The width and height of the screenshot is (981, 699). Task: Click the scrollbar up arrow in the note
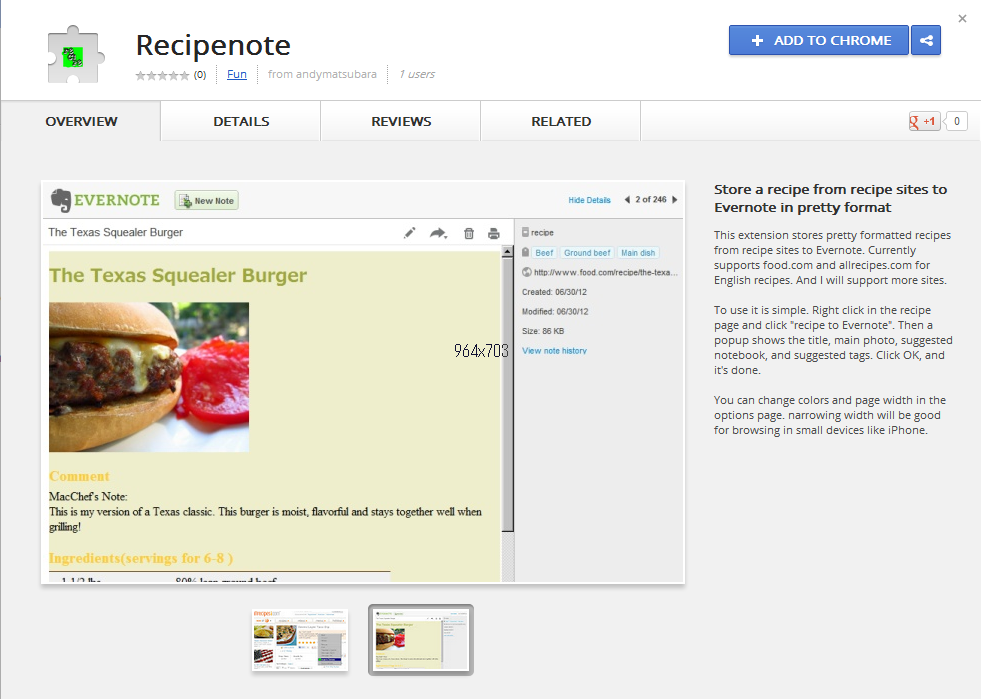[x=507, y=252]
